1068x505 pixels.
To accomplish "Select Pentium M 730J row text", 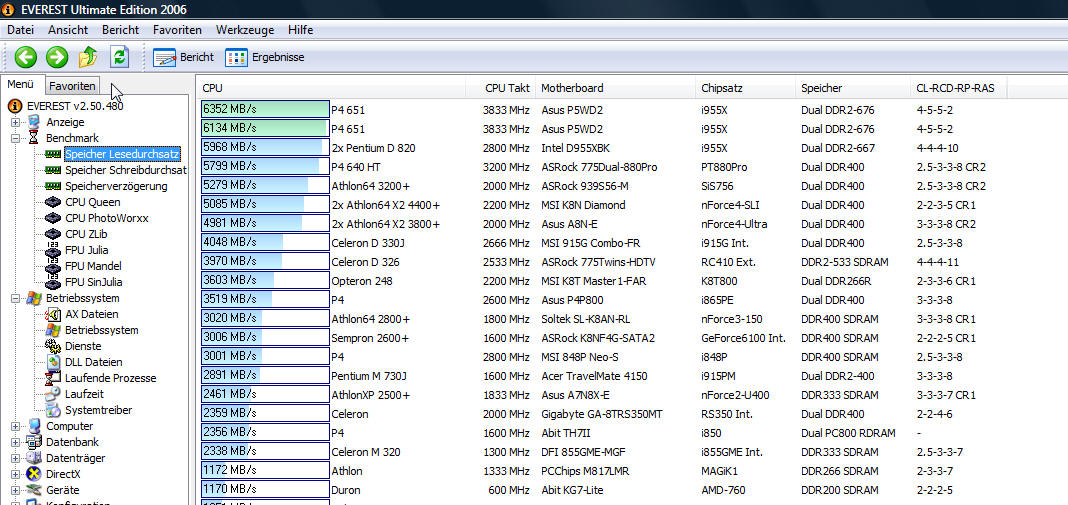I will click(x=369, y=376).
